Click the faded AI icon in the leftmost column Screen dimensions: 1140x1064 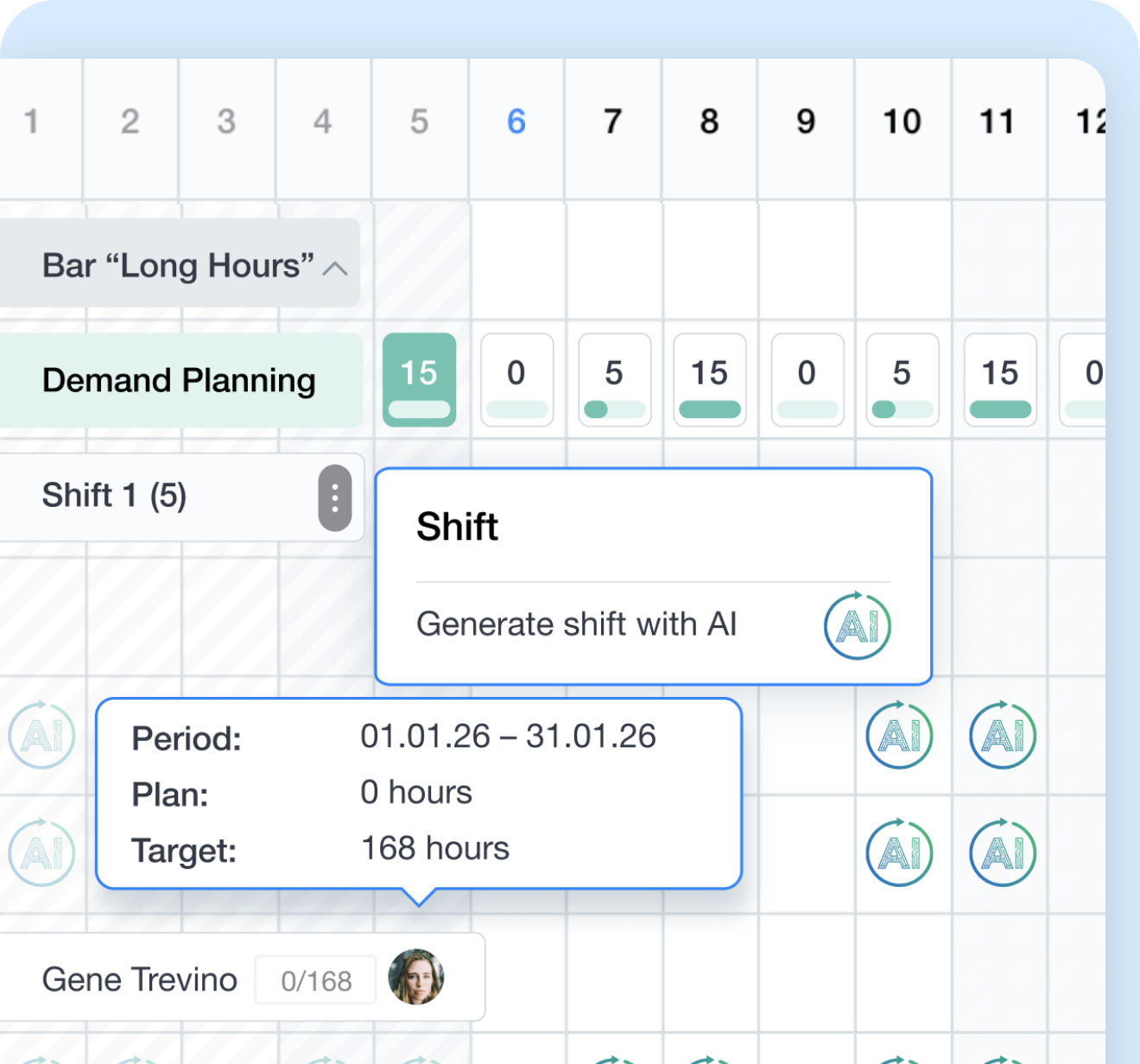click(40, 735)
